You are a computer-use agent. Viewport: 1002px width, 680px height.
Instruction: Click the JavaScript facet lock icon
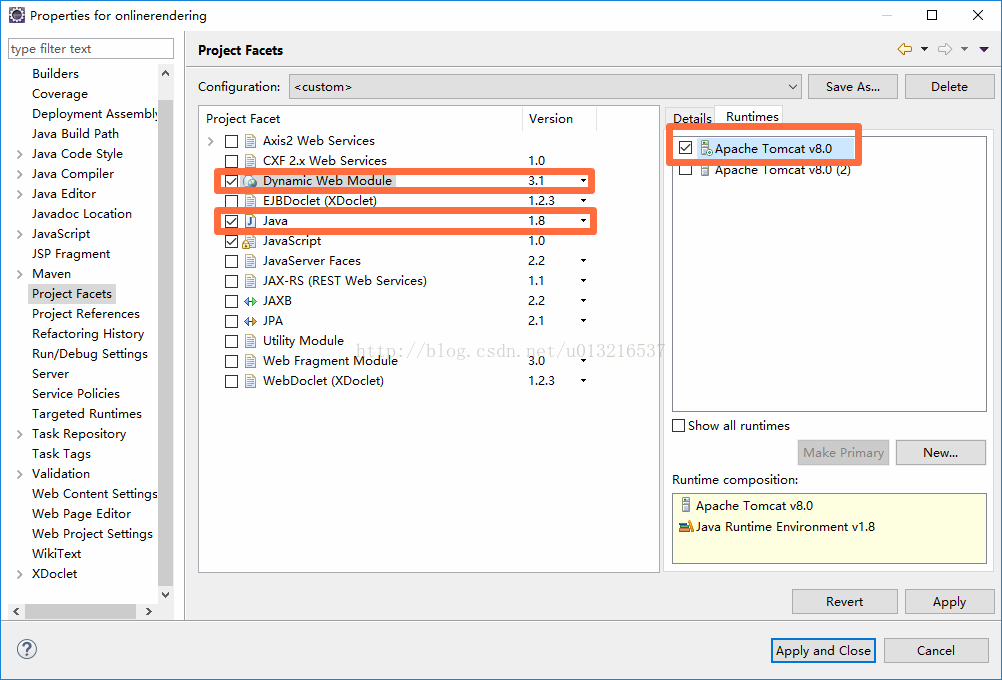pyautogui.click(x=250, y=242)
